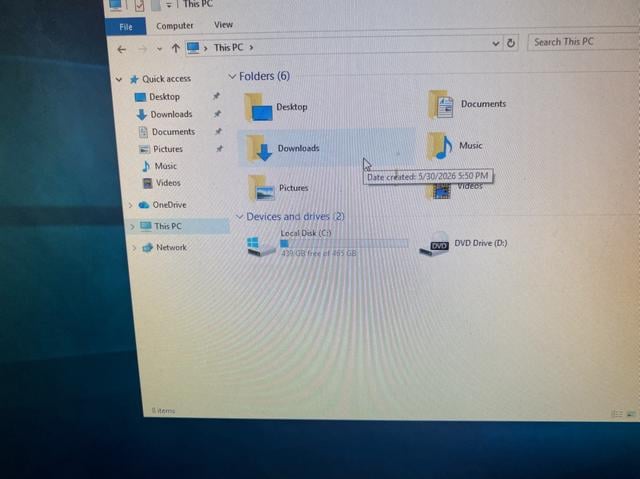Switch to details view in status bar
Image resolution: width=640 pixels, height=479 pixels.
coord(616,414)
